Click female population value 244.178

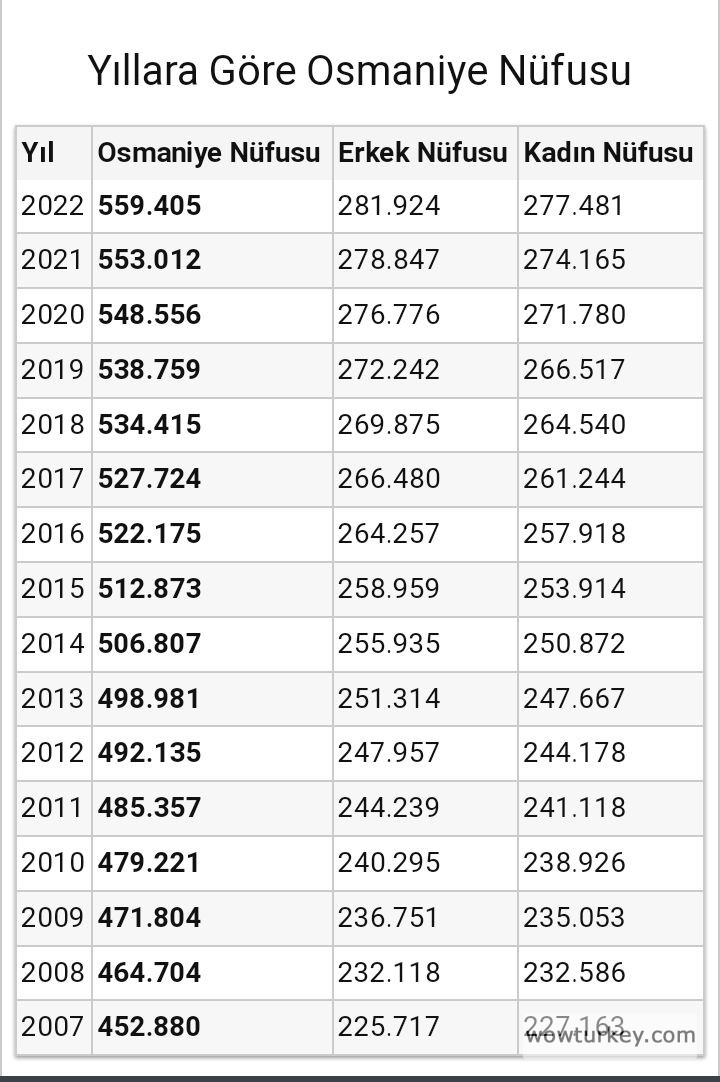click(x=574, y=753)
